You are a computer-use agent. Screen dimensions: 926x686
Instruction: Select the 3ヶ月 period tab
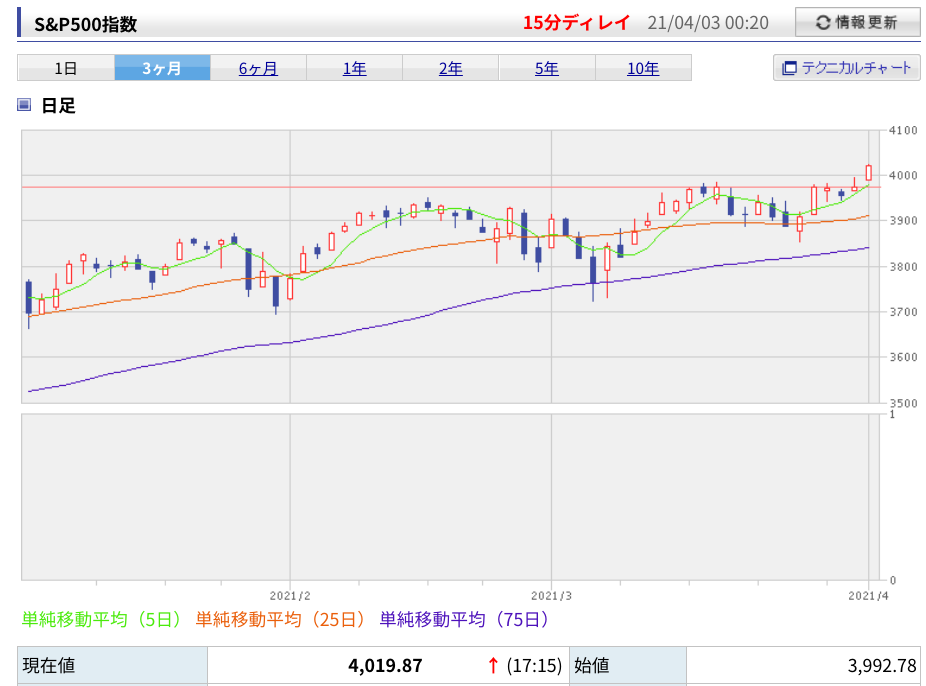pyautogui.click(x=162, y=68)
